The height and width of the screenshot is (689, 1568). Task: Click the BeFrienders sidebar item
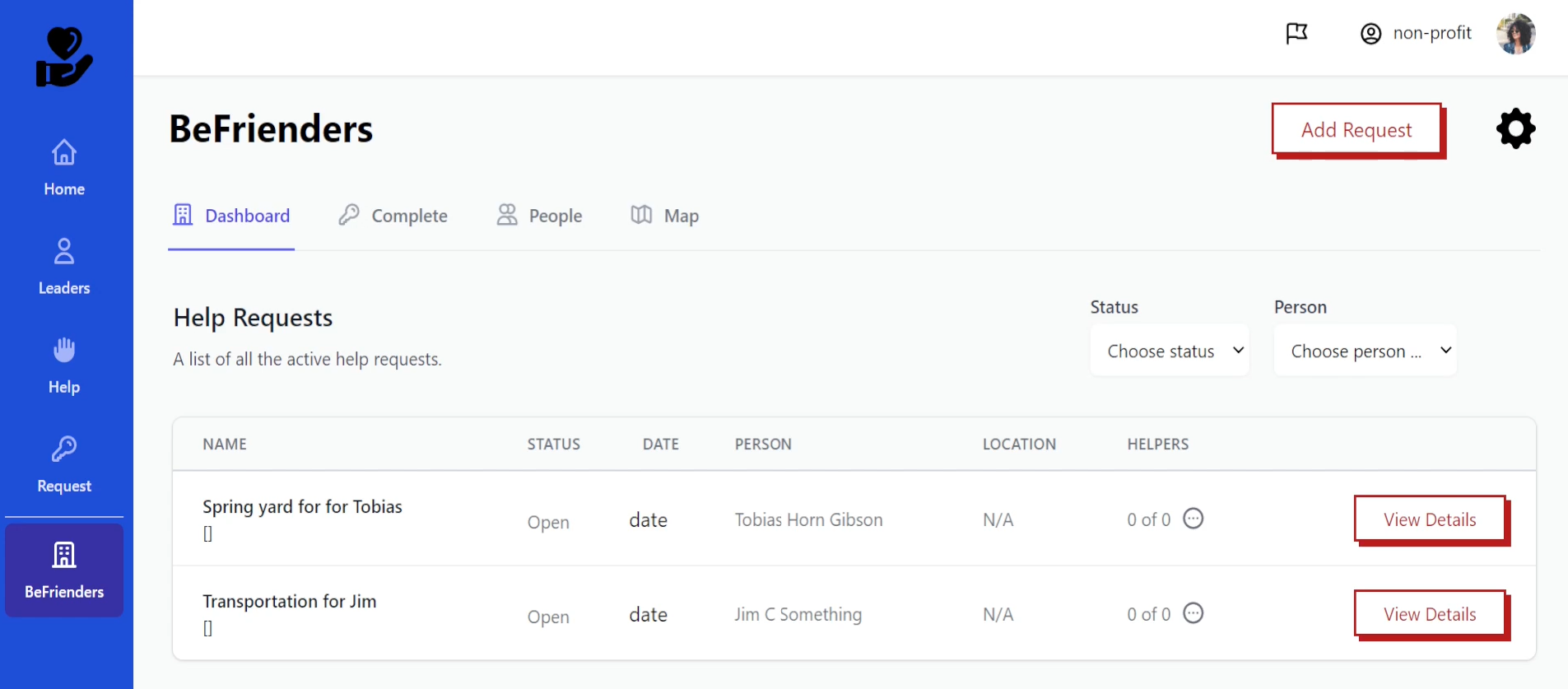64,570
